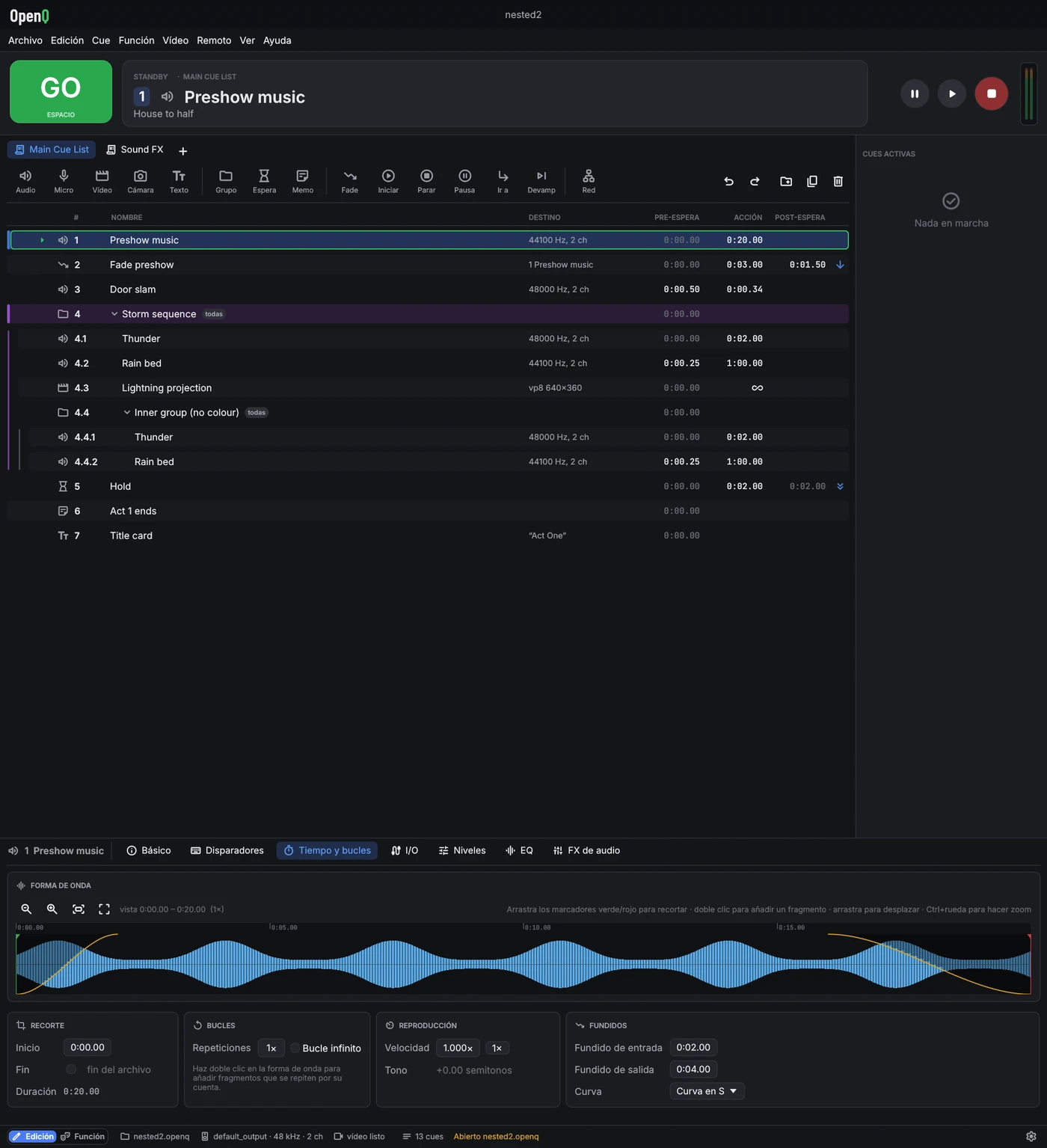The width and height of the screenshot is (1047, 1148).
Task: Redo the last action
Action: tap(755, 181)
